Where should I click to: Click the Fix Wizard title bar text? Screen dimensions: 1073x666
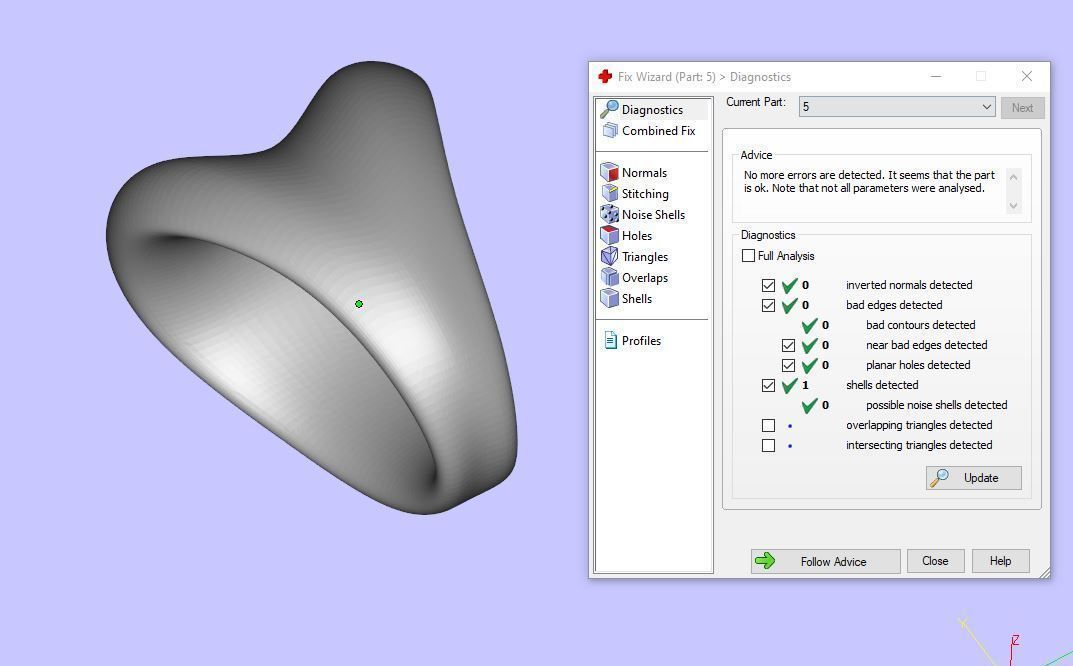tap(704, 77)
